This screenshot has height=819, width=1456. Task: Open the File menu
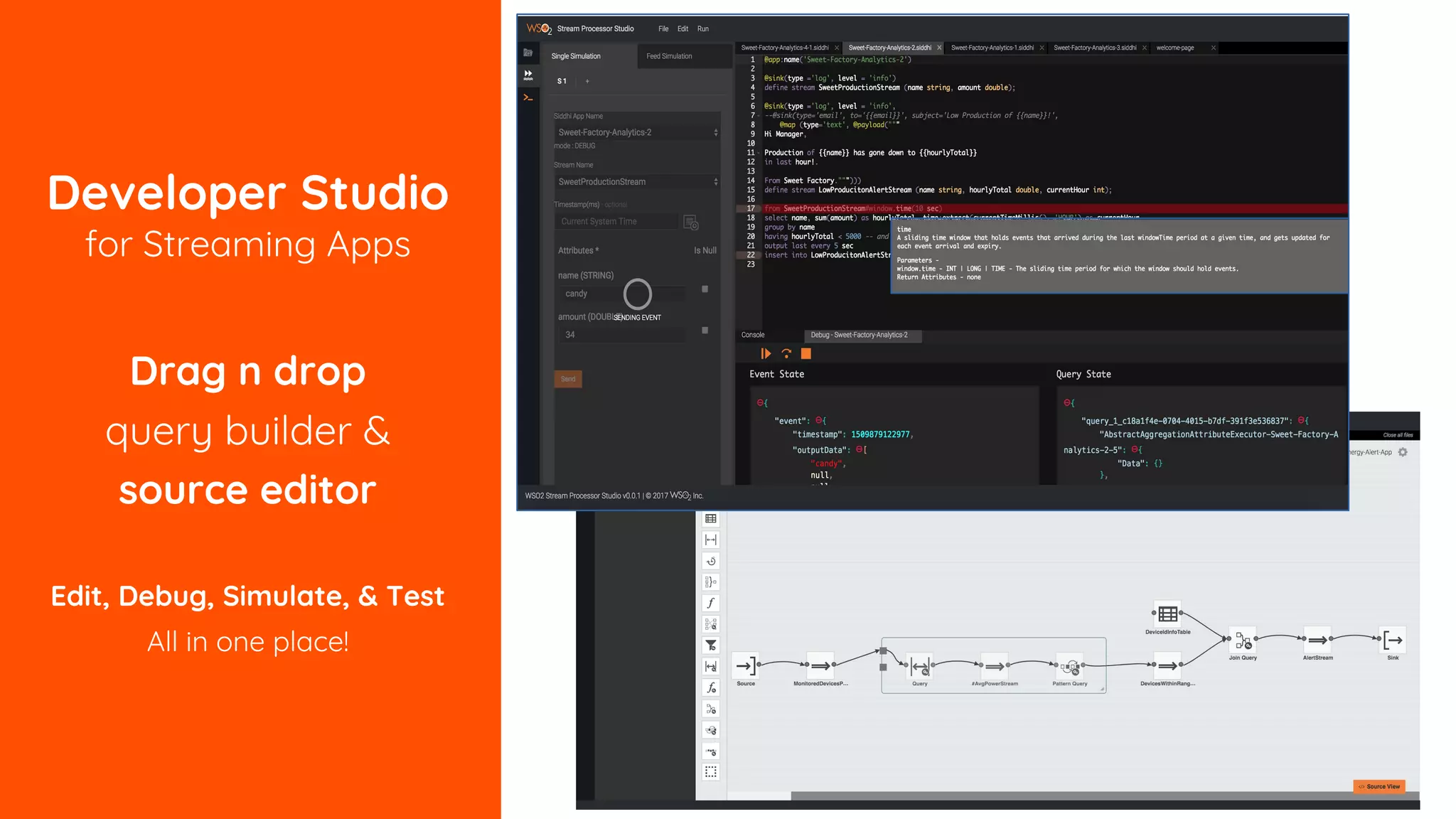(x=663, y=29)
